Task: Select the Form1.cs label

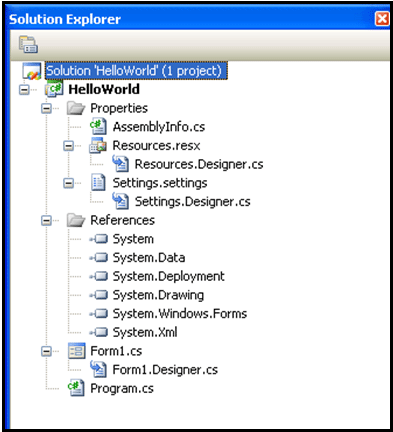Action: (x=116, y=351)
